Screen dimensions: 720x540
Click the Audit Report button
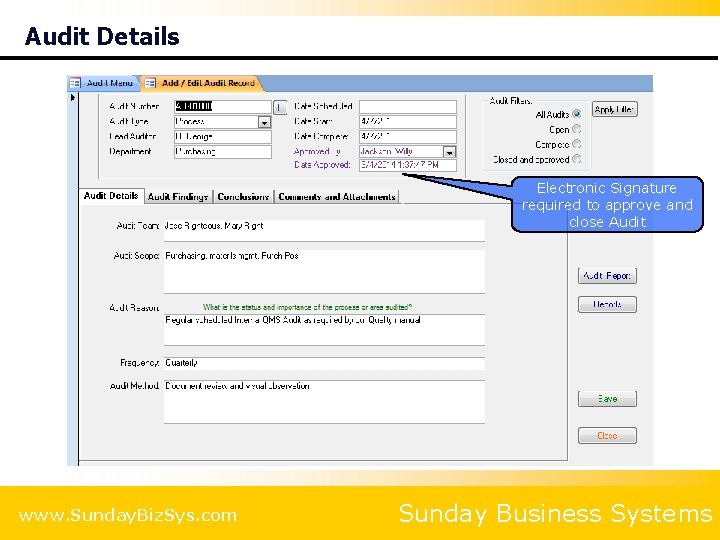click(x=607, y=276)
